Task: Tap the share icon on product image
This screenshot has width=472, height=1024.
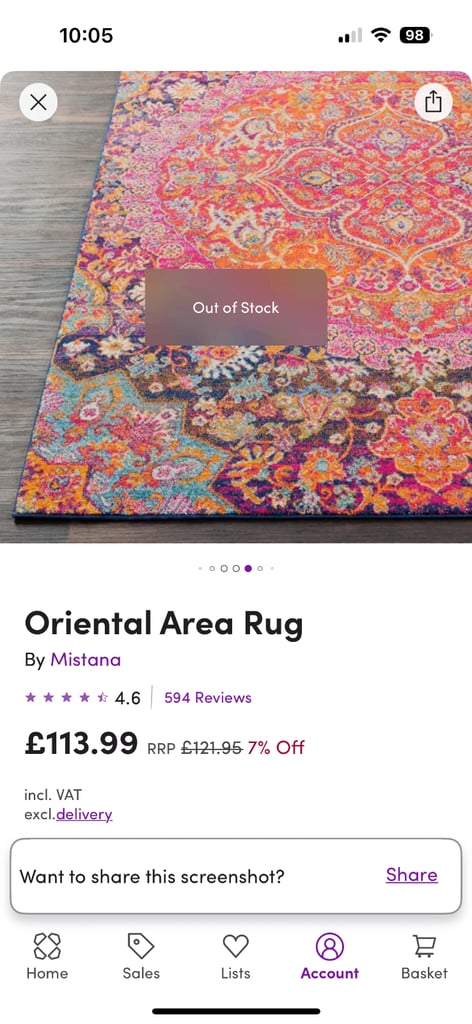Action: [433, 103]
